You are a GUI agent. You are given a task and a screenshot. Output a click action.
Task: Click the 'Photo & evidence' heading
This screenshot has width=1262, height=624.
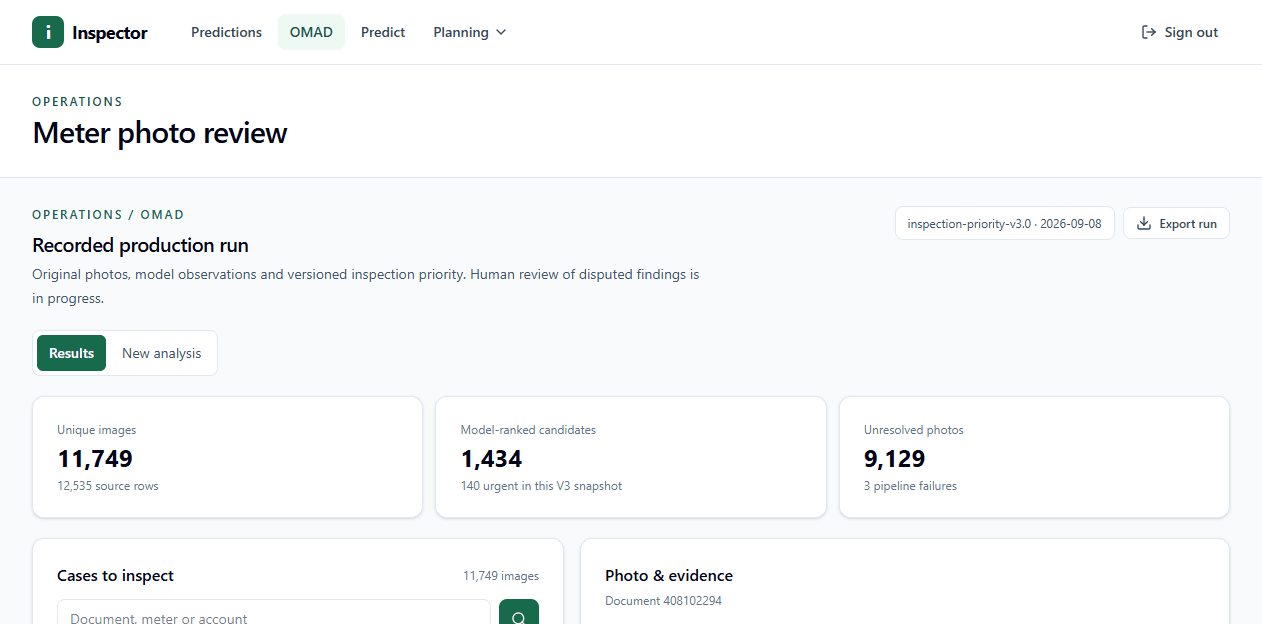point(669,576)
